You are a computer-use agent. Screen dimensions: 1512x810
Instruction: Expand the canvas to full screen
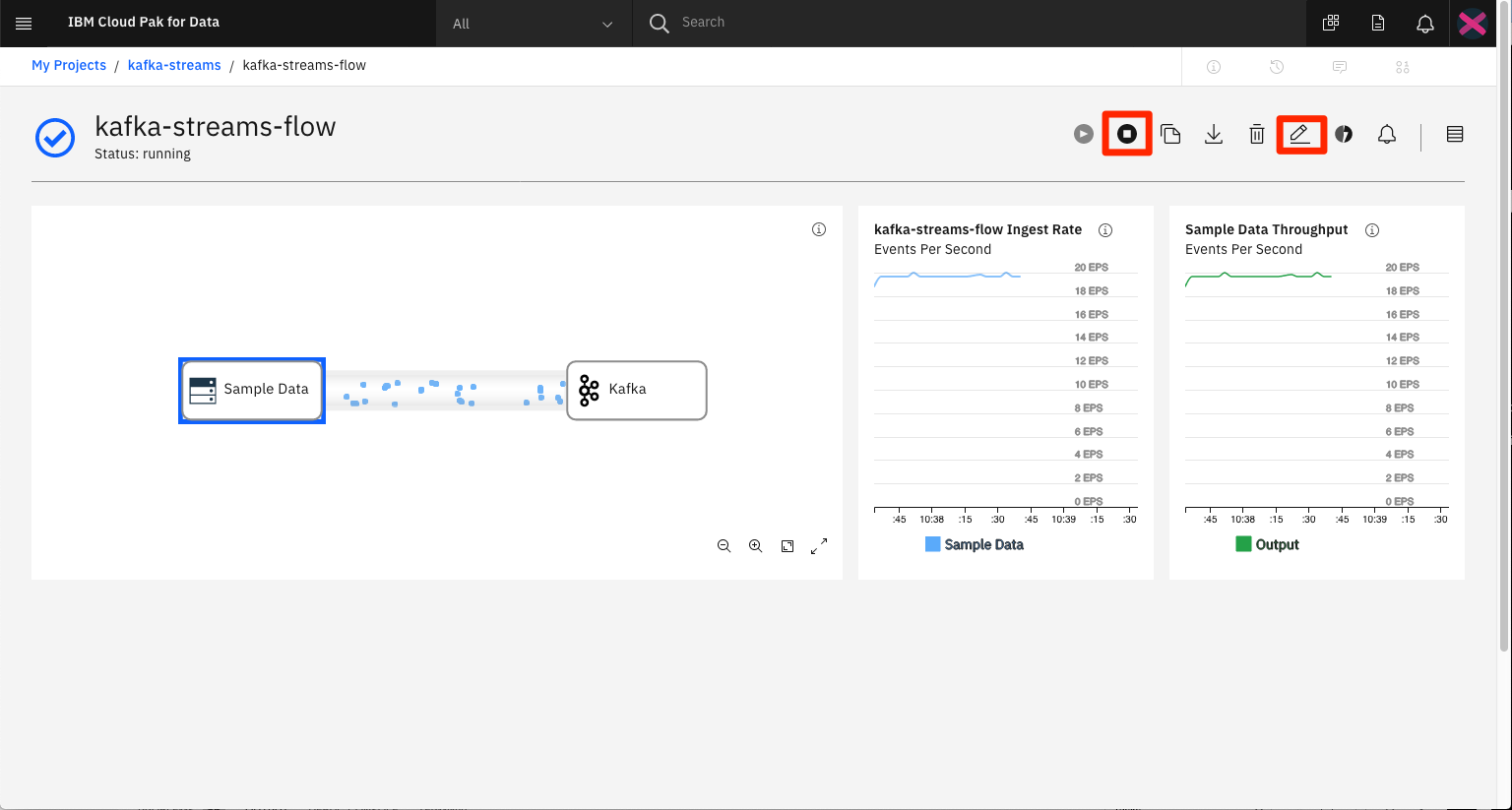[x=819, y=546]
